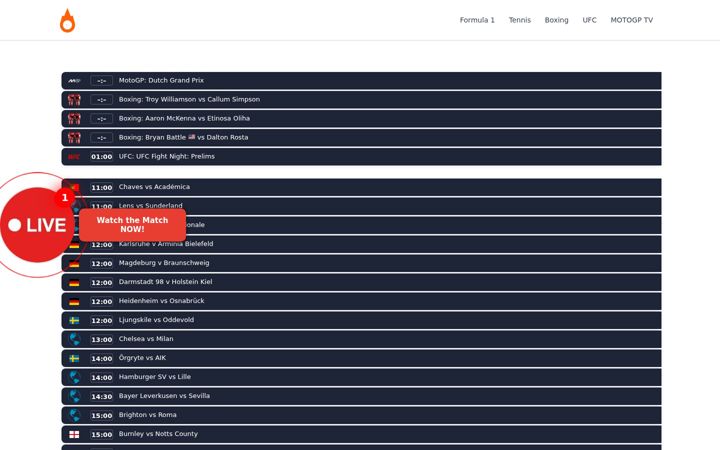Open Heidenheim vs Osnabrück match

point(361,302)
